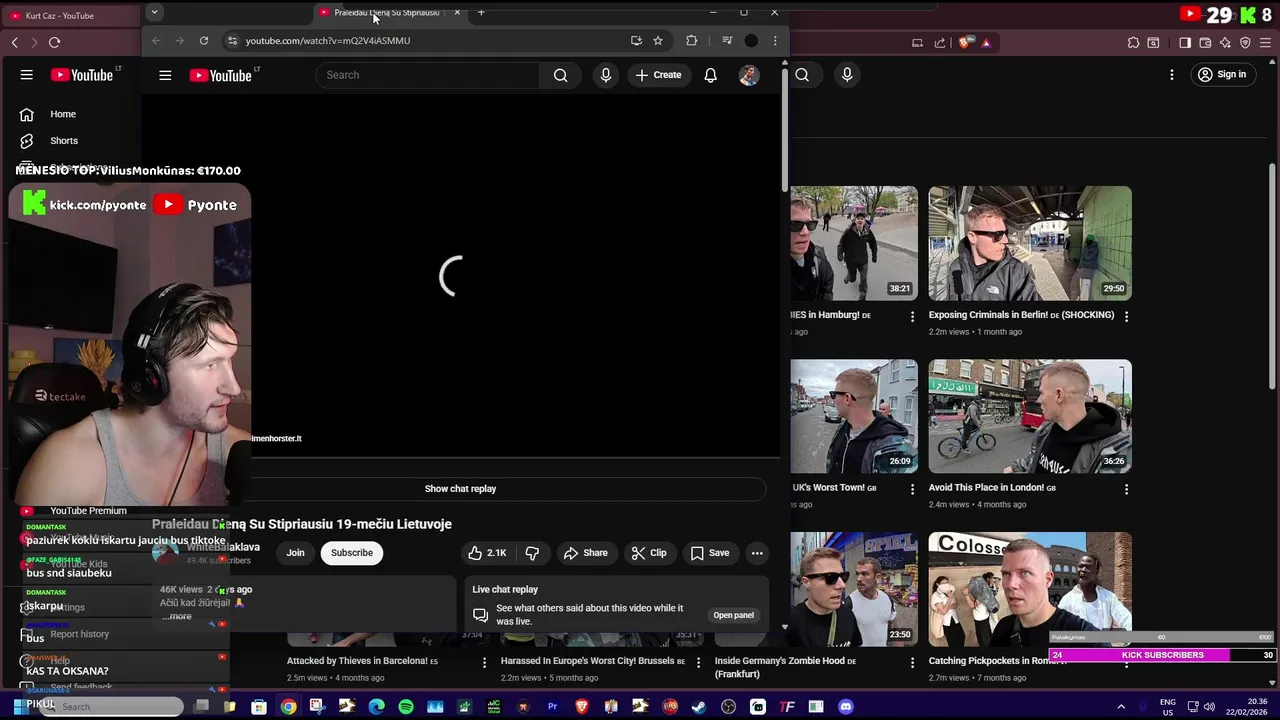Toggle the Brave sidebar panel icon

1185,43
